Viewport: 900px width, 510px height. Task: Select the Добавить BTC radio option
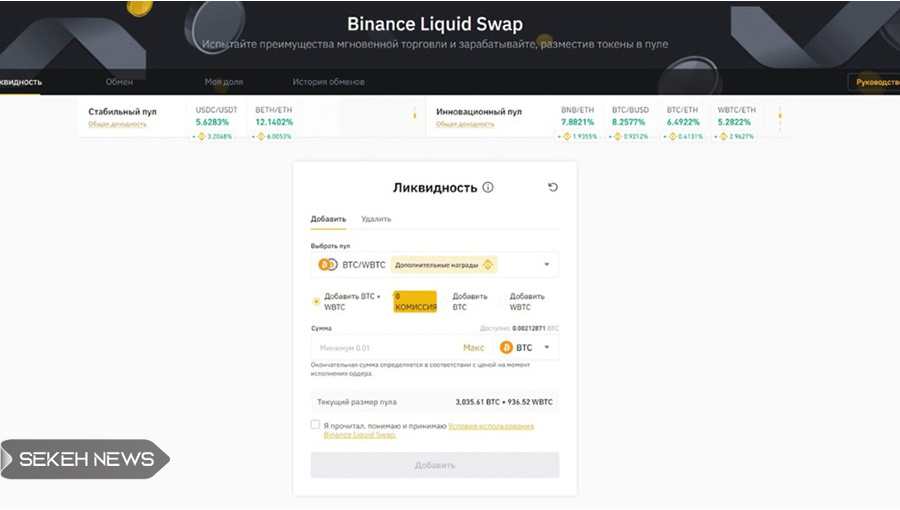(x=445, y=301)
